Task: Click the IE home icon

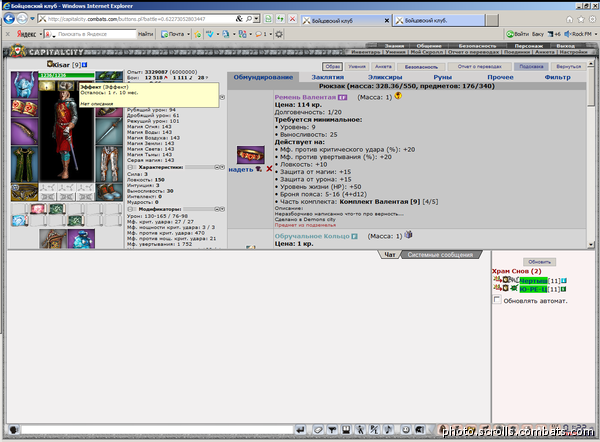Action: tap(569, 19)
